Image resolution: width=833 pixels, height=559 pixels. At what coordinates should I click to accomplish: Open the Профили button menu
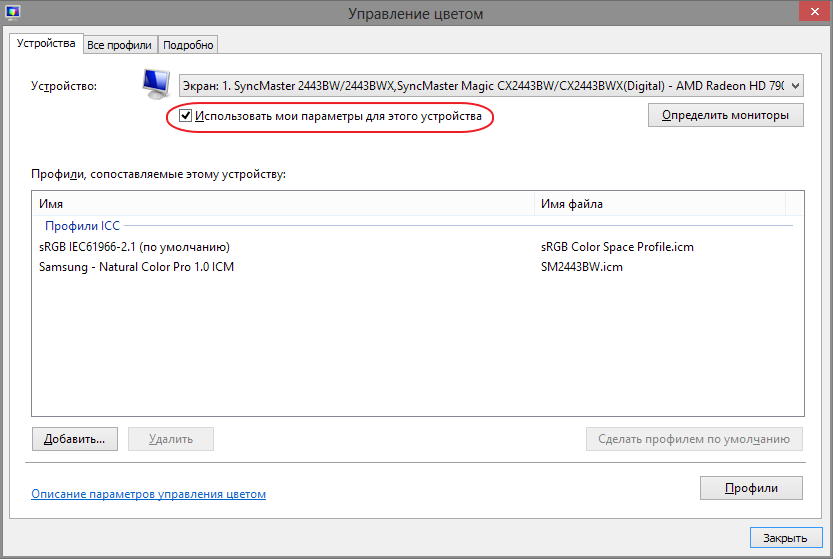click(752, 488)
